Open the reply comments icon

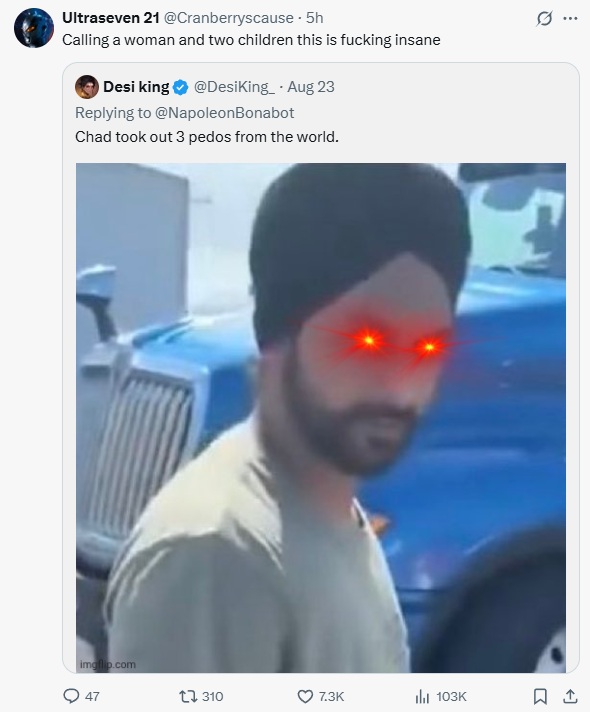(71, 696)
